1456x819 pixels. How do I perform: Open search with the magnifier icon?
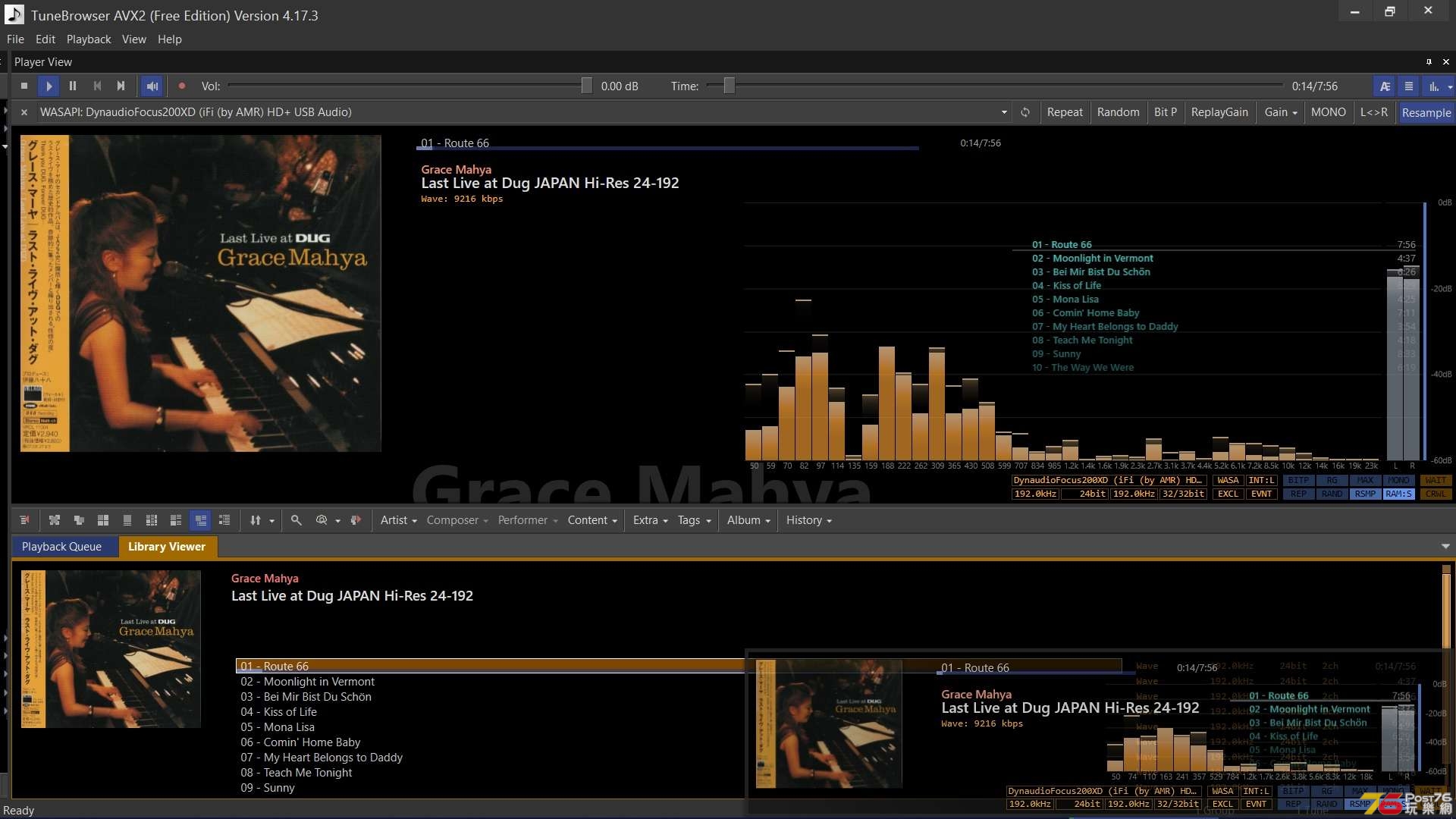click(x=297, y=520)
